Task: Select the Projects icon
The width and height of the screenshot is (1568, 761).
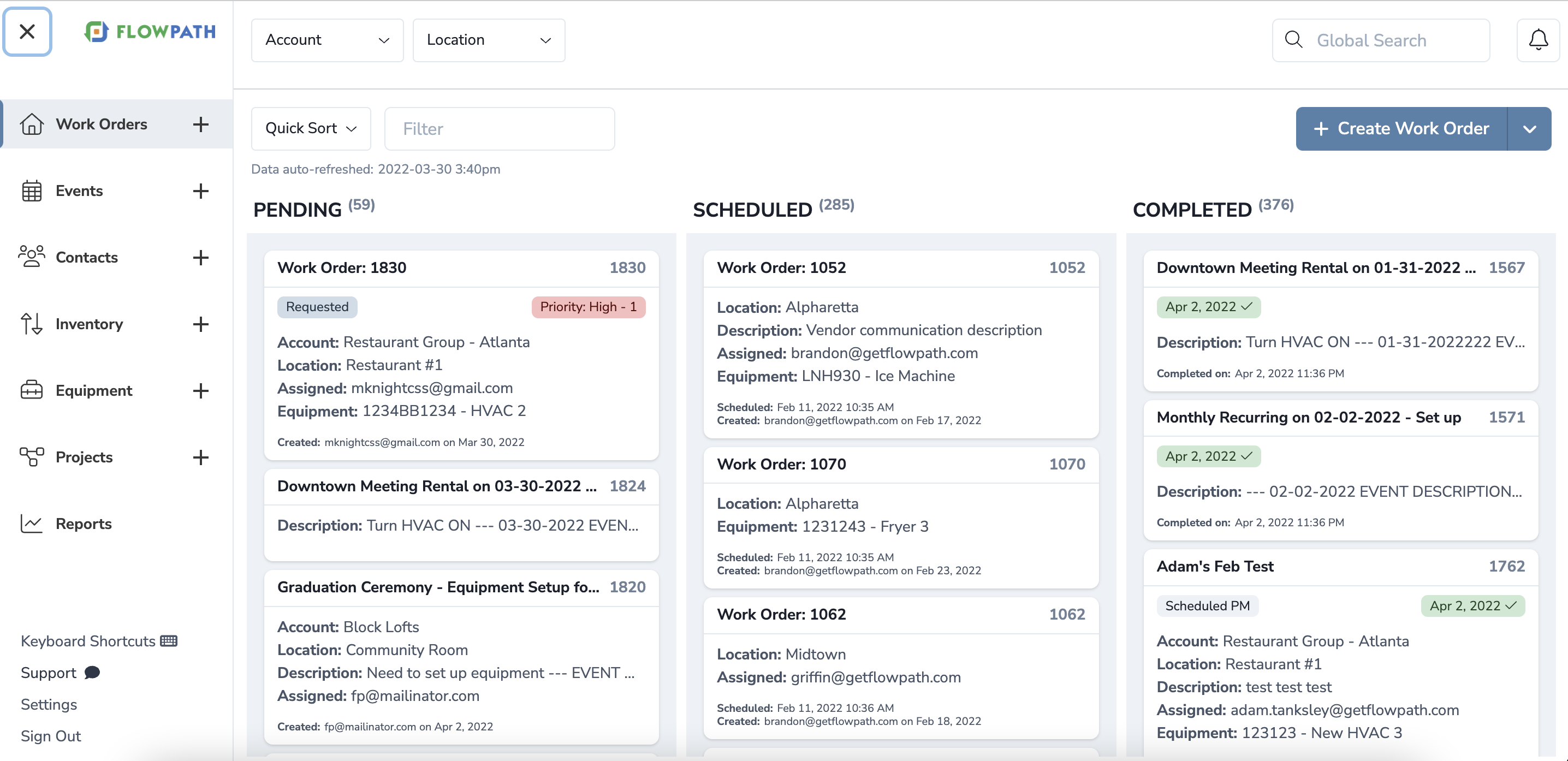Action: pyautogui.click(x=32, y=456)
